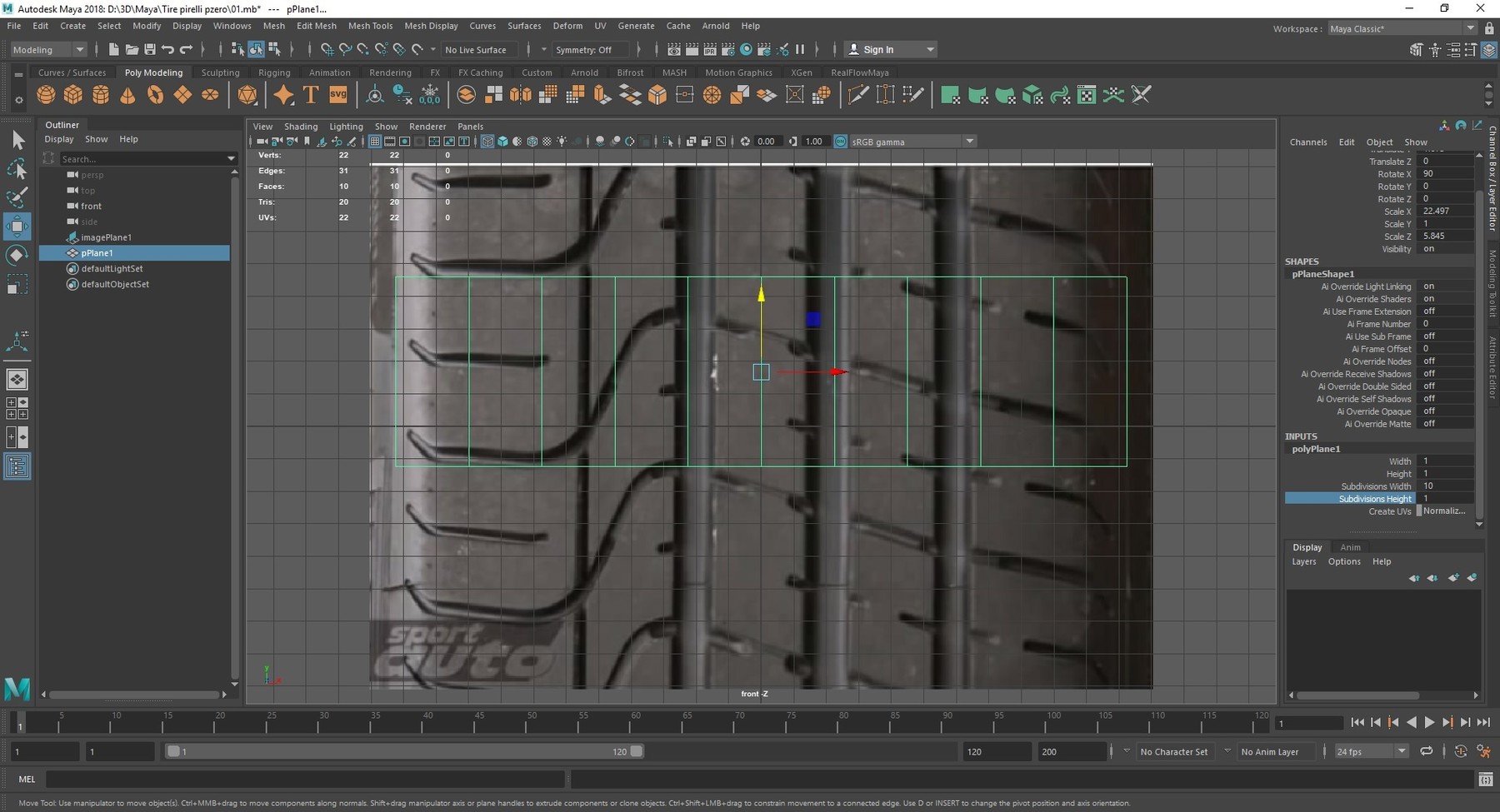Open the Mesh Tools menu
Viewport: 1500px width, 812px height.
(371, 26)
